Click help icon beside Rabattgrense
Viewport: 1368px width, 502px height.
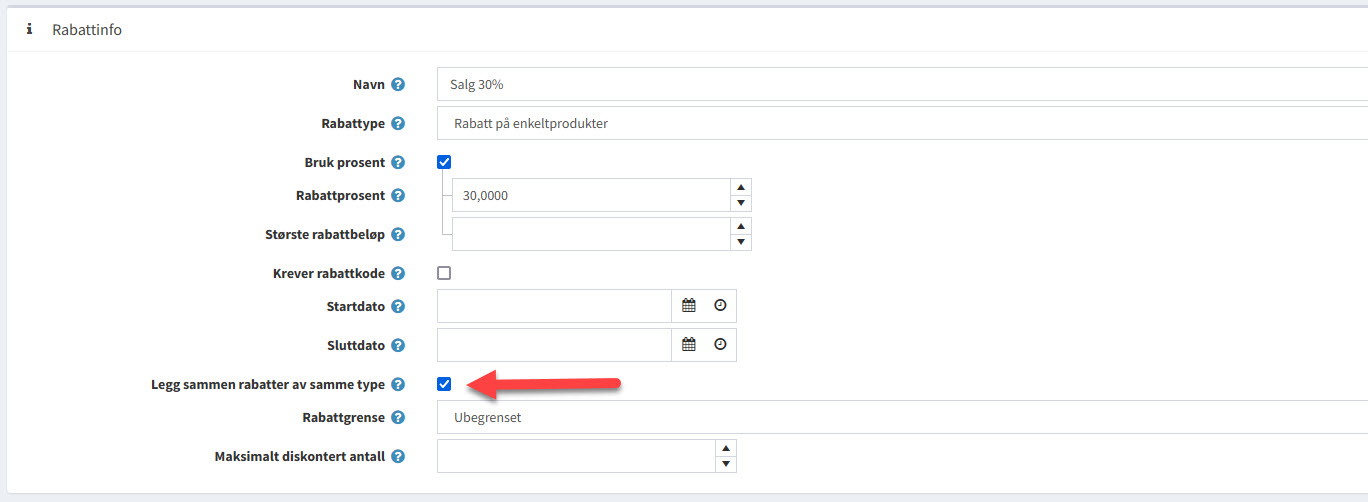398,418
